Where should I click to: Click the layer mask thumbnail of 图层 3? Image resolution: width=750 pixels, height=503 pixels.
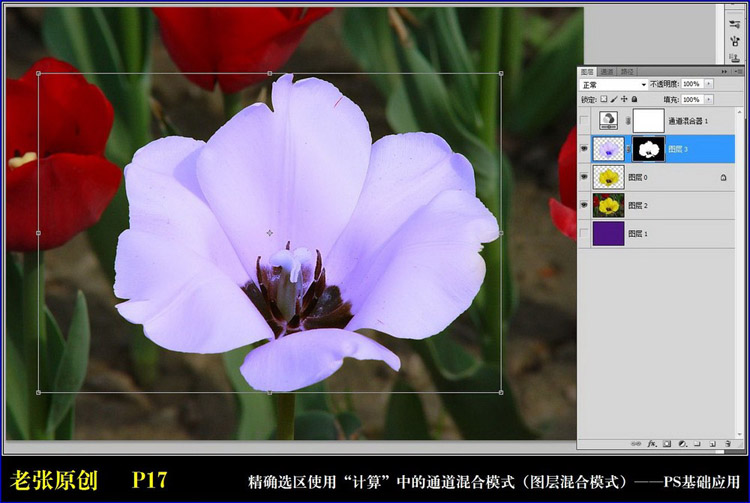coord(648,149)
